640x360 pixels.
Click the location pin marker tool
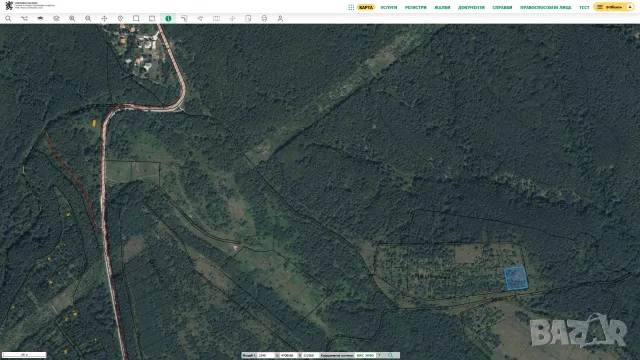click(x=120, y=18)
